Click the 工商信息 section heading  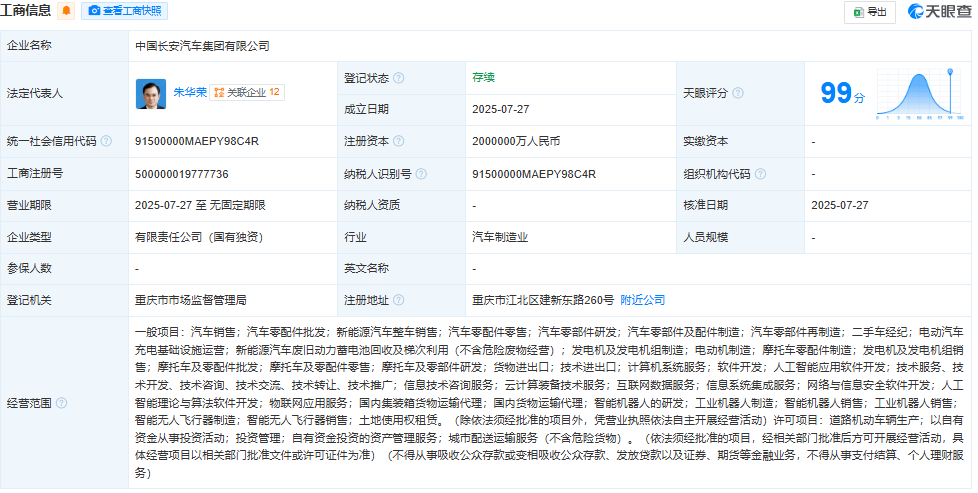point(26,11)
